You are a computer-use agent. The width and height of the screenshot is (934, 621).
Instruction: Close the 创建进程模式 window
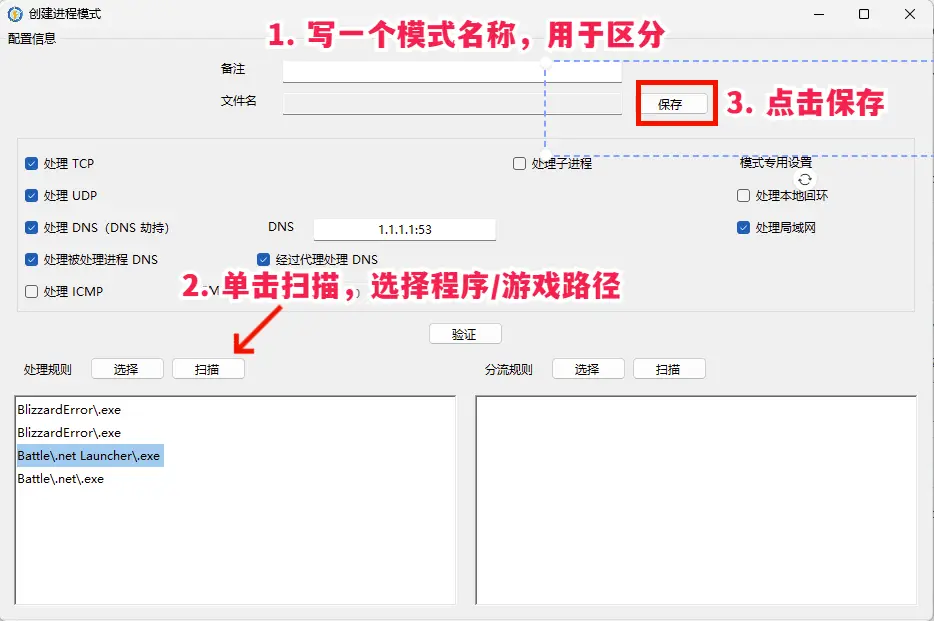pos(910,14)
